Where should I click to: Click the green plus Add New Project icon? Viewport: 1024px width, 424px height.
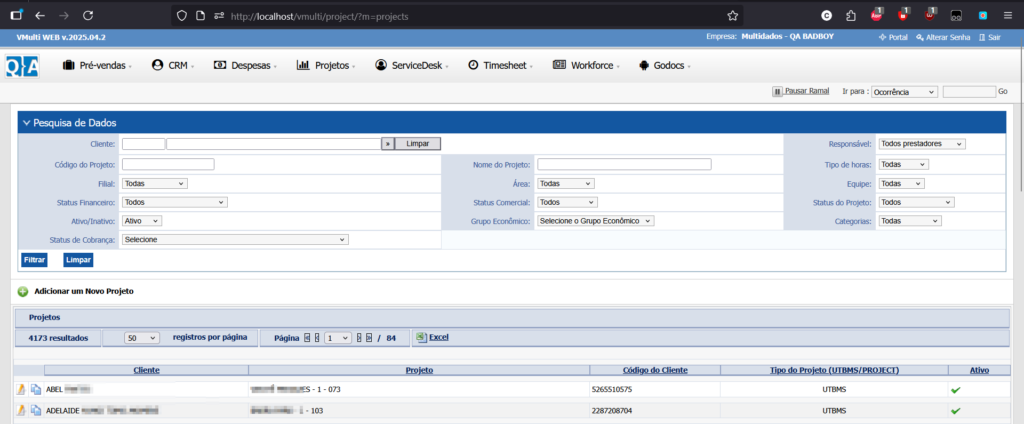pyautogui.click(x=23, y=291)
